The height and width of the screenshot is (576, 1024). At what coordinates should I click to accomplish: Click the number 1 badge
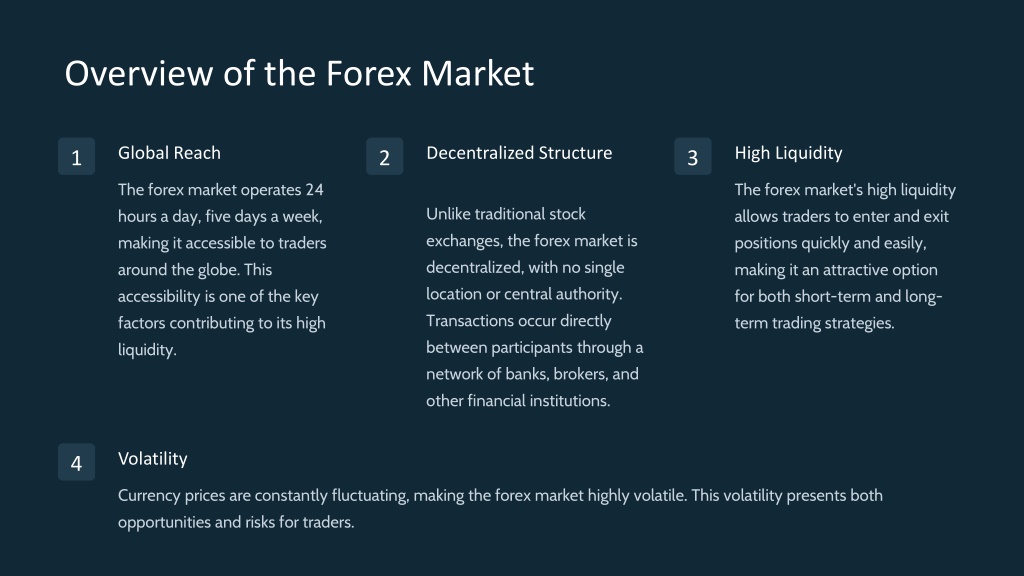tap(76, 156)
